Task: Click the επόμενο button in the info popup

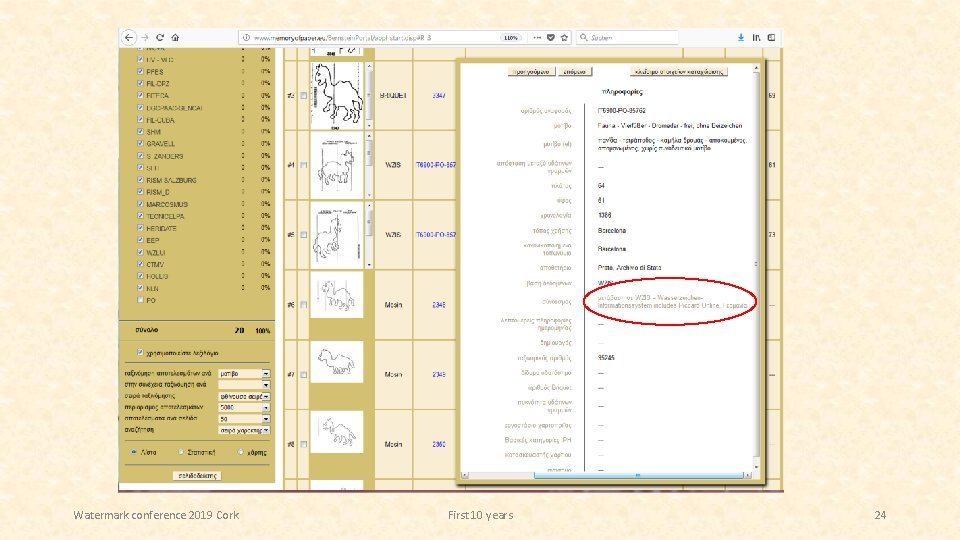Action: [574, 72]
